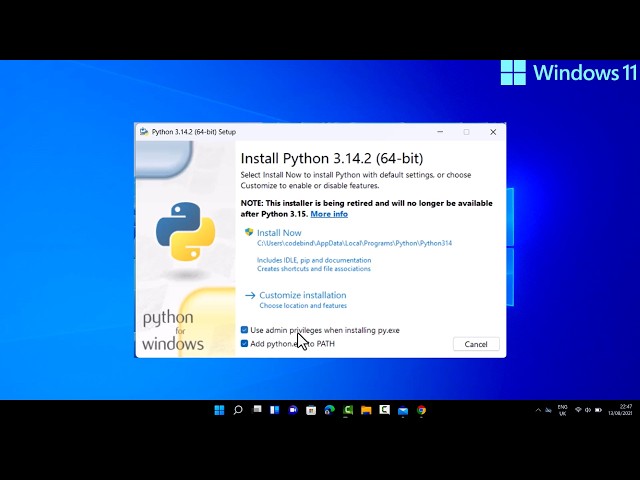Open Widgets from the taskbar
The height and width of the screenshot is (480, 640).
click(275, 410)
